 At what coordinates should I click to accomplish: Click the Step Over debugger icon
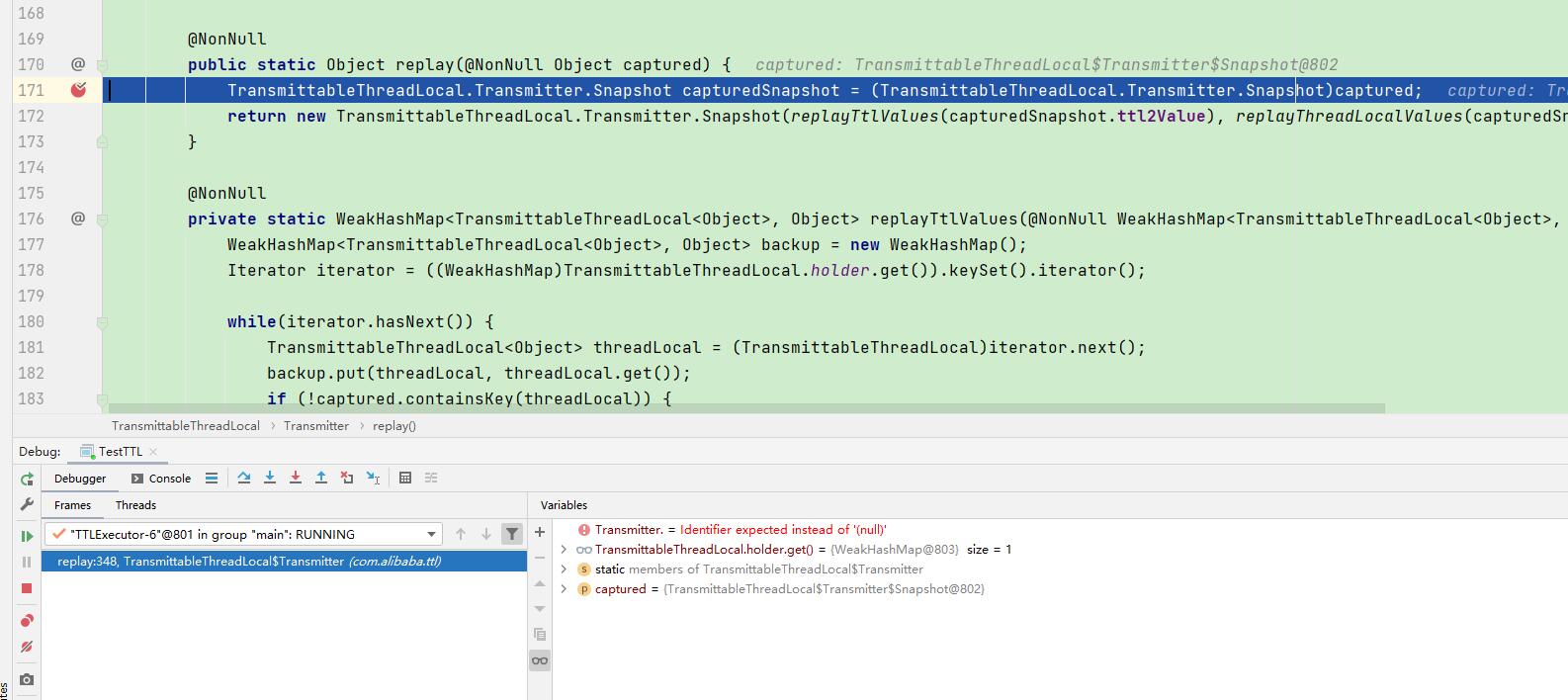244,478
